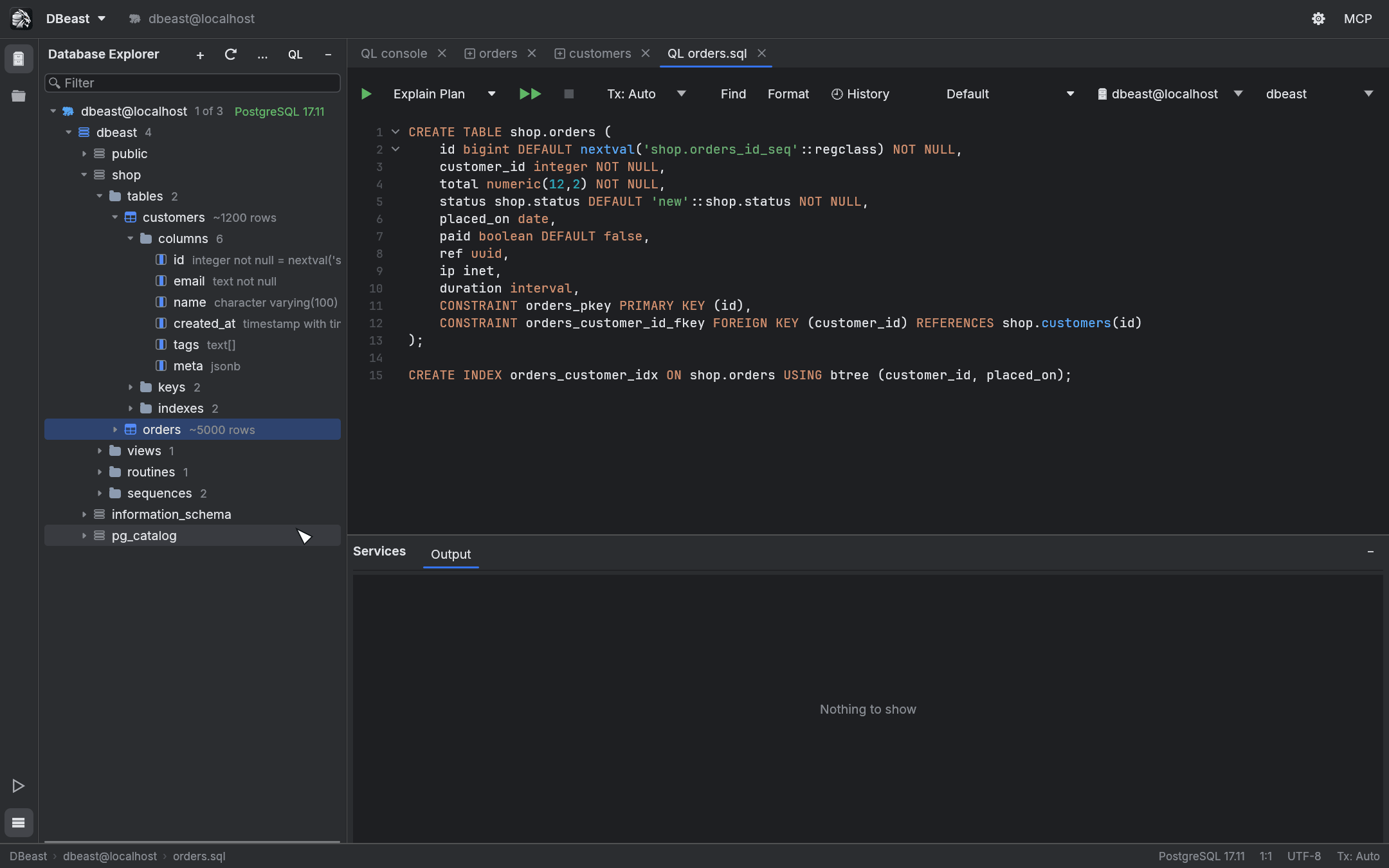Switch to the QL console tab
This screenshot has width=1389, height=868.
click(x=394, y=53)
